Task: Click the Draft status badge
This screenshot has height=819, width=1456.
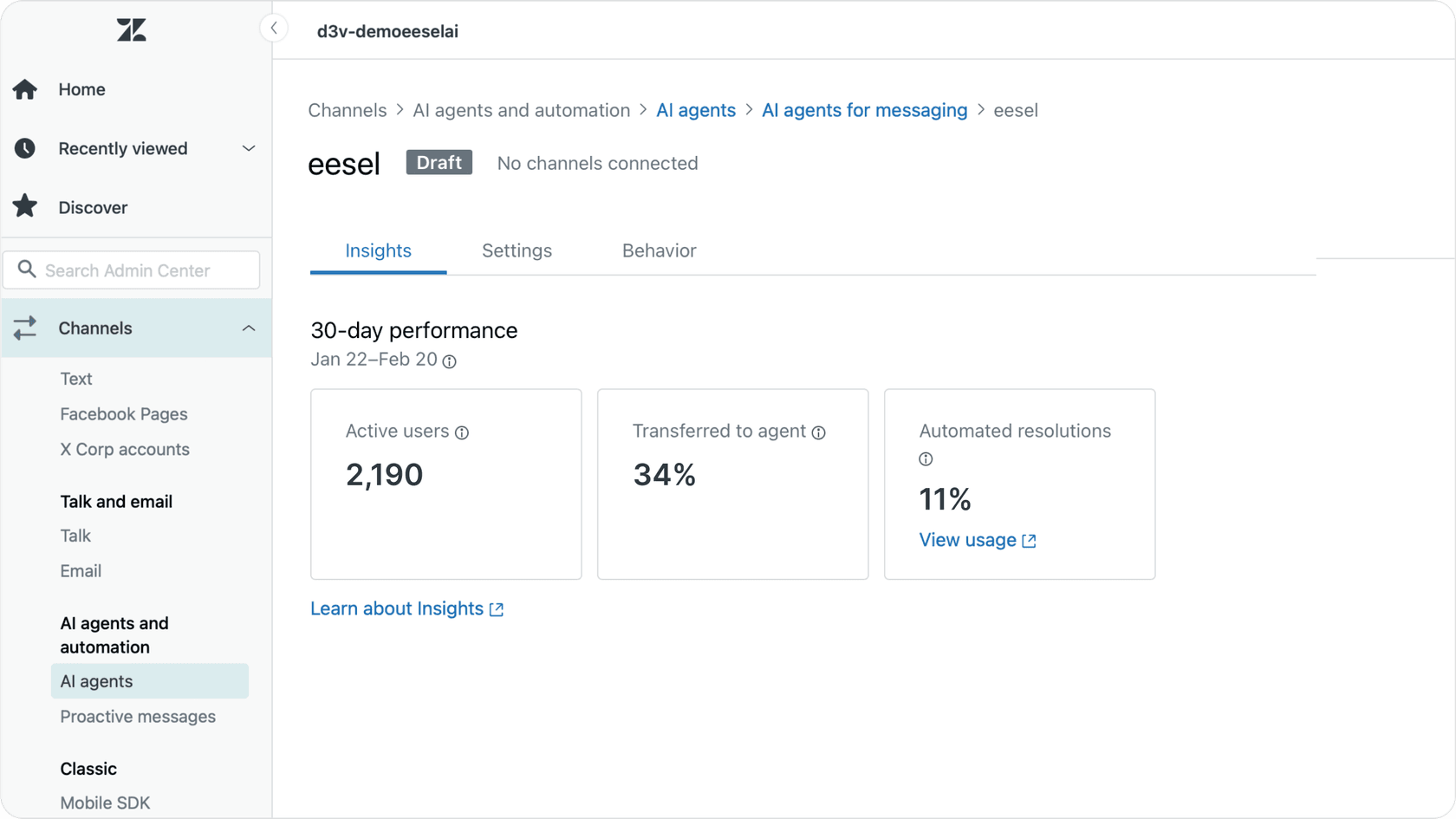Action: point(439,163)
